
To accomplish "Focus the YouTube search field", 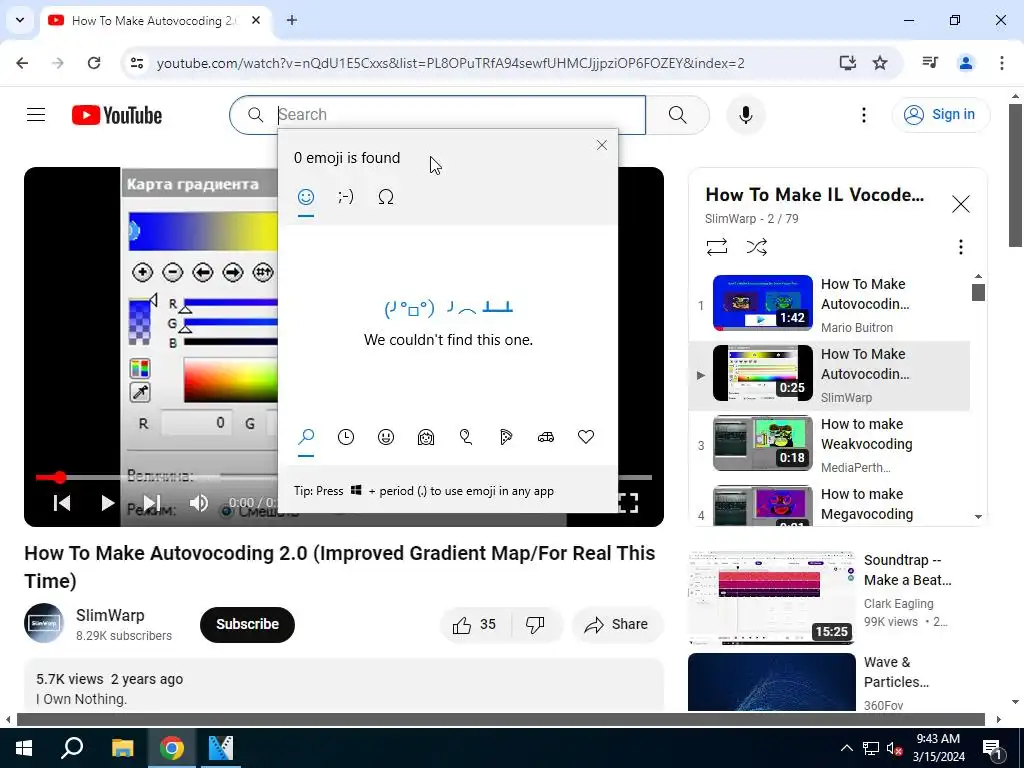I will click(x=438, y=115).
